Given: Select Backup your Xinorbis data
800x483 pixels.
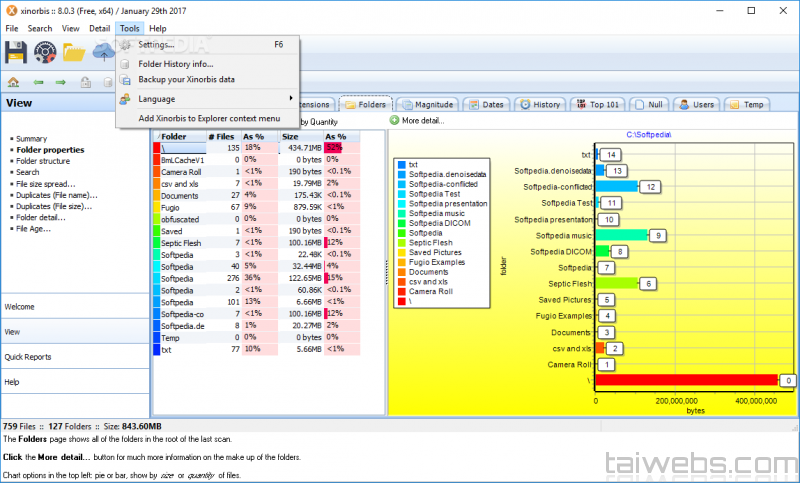Looking at the screenshot, I should (x=186, y=79).
